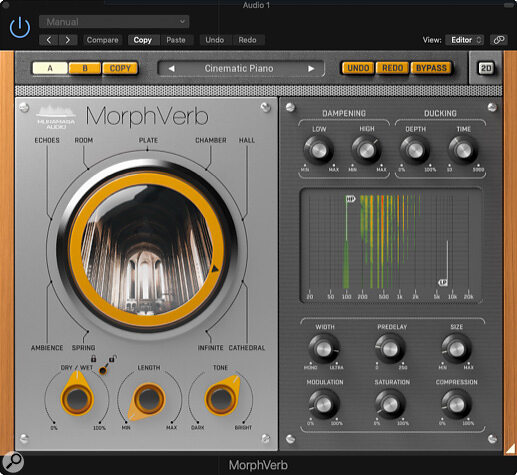517x475 pixels.
Task: Select next preset via right triangle arrow
Action: point(311,69)
